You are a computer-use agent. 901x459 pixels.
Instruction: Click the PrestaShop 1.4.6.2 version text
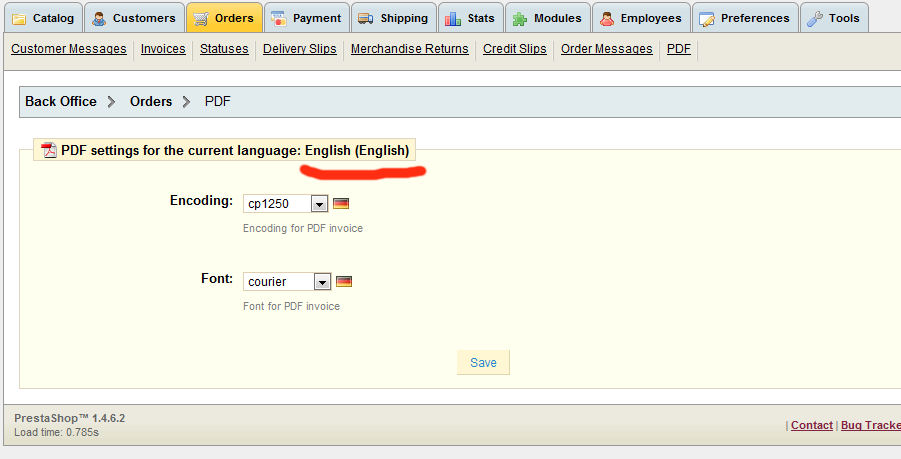coord(70,418)
